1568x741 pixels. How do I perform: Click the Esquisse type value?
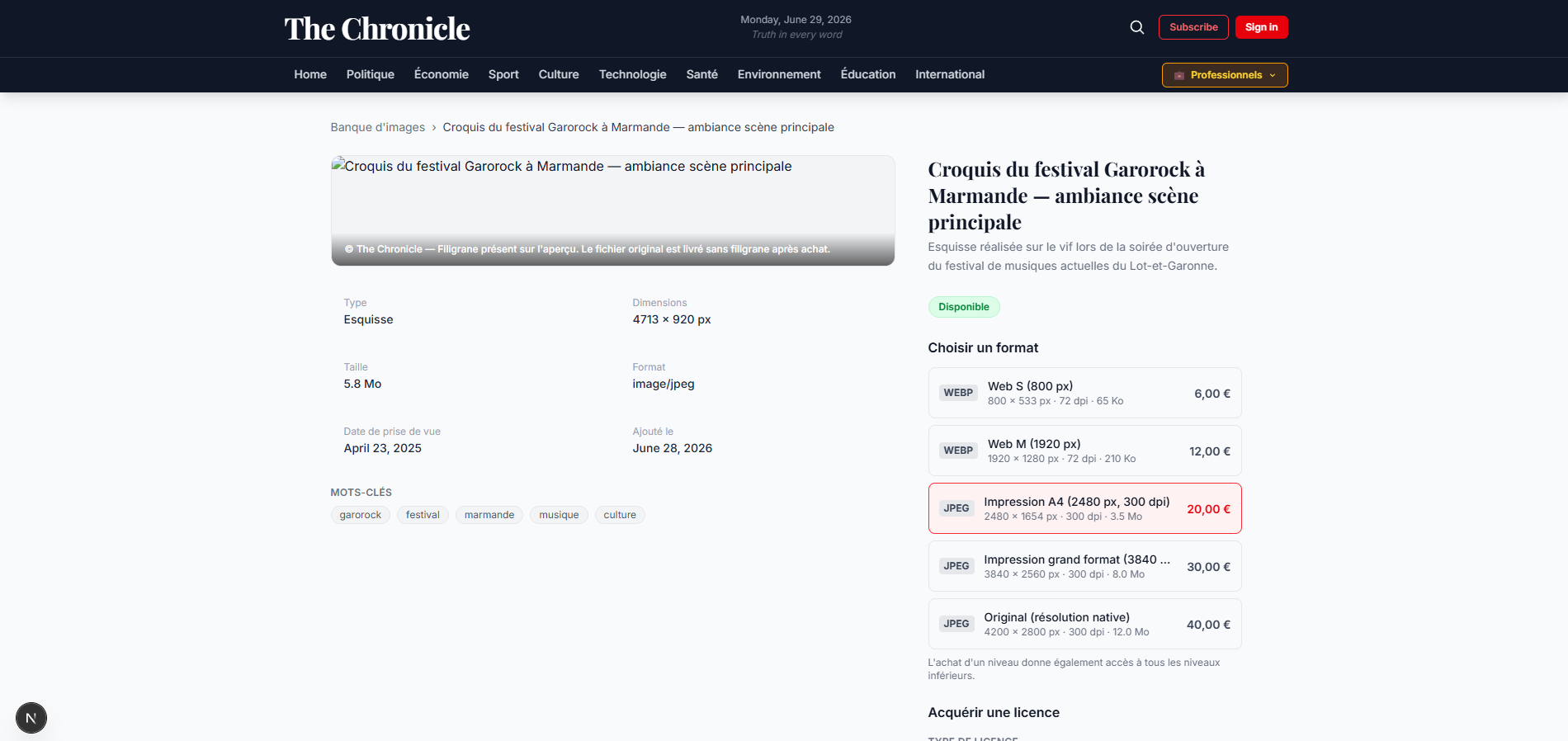coord(369,319)
